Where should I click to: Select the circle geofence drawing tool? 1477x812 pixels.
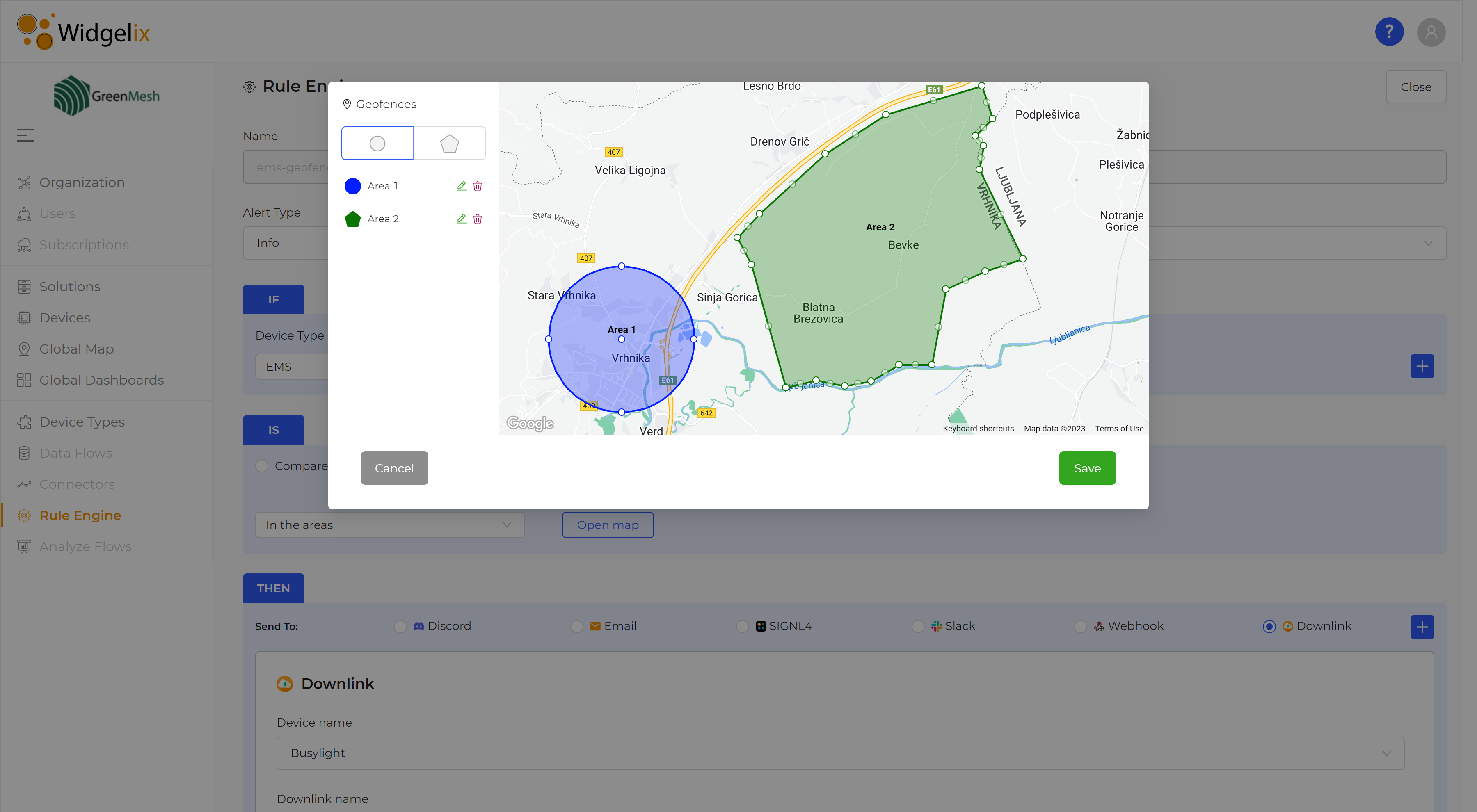point(377,143)
